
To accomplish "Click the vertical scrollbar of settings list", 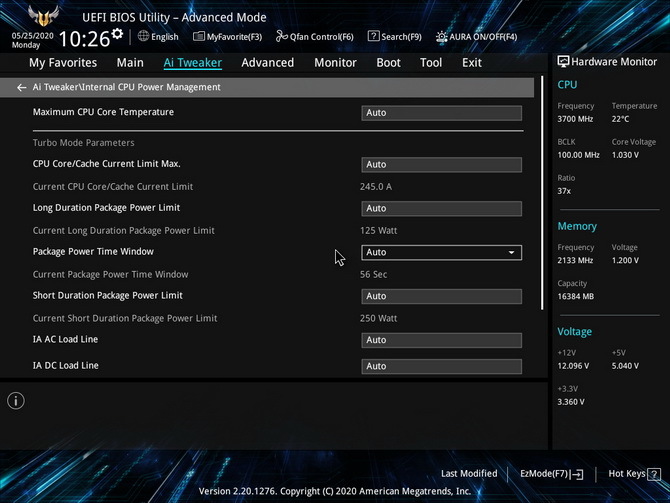I will (542, 193).
